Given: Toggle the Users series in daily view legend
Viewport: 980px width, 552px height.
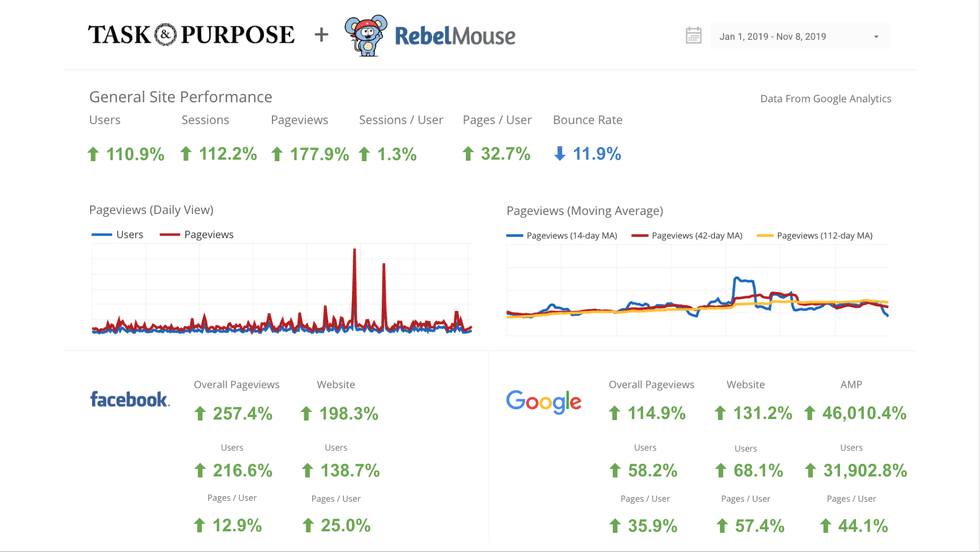Looking at the screenshot, I should [x=117, y=235].
